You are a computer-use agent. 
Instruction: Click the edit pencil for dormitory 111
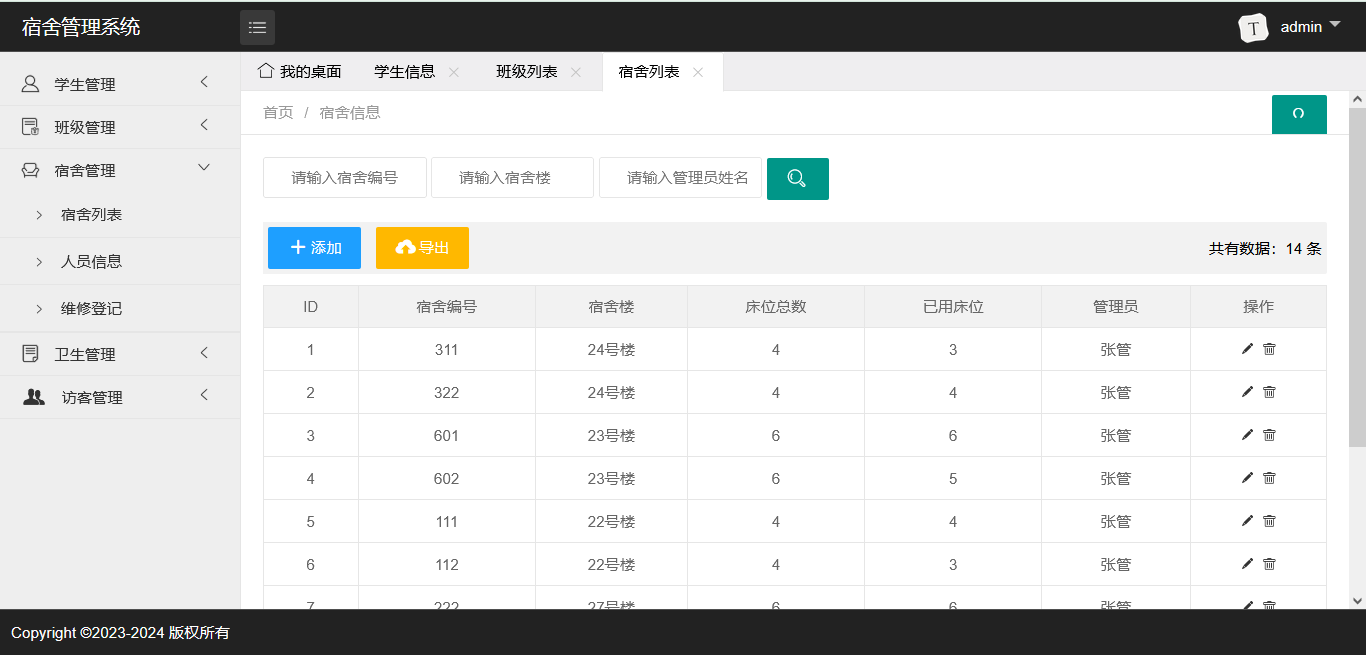pyautogui.click(x=1247, y=521)
